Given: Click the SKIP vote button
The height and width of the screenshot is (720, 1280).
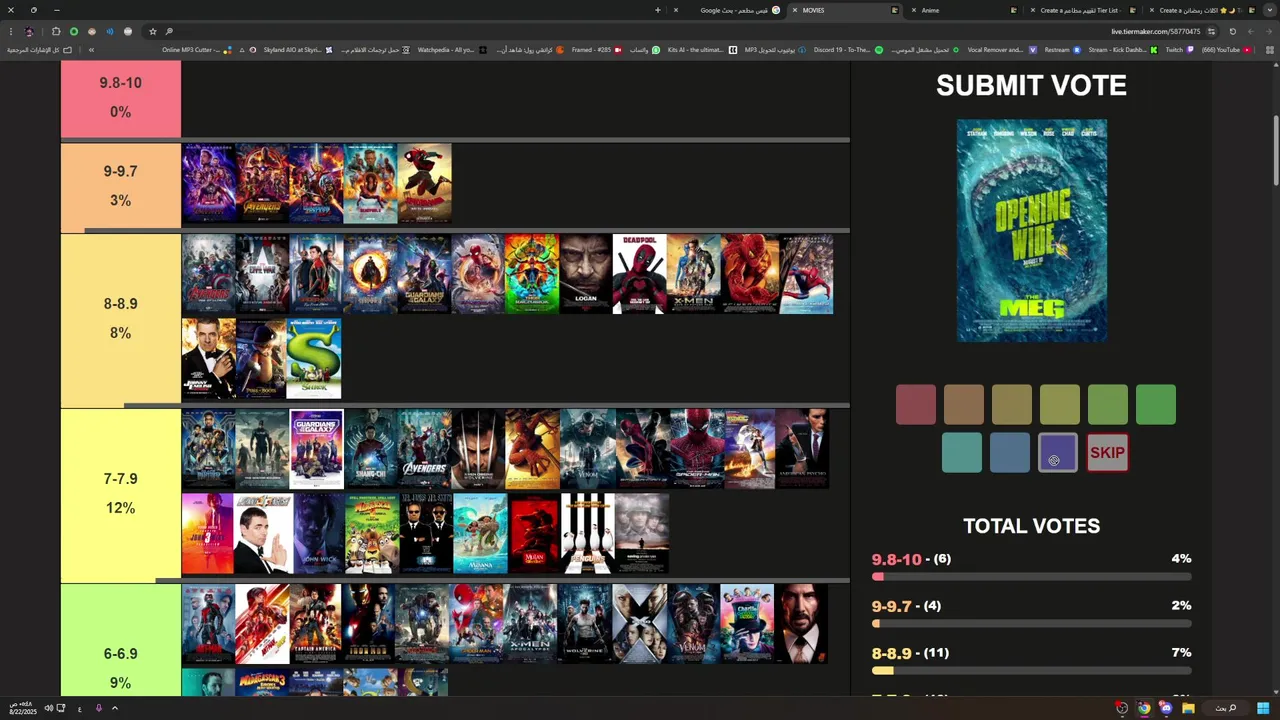Looking at the screenshot, I should [x=1107, y=453].
